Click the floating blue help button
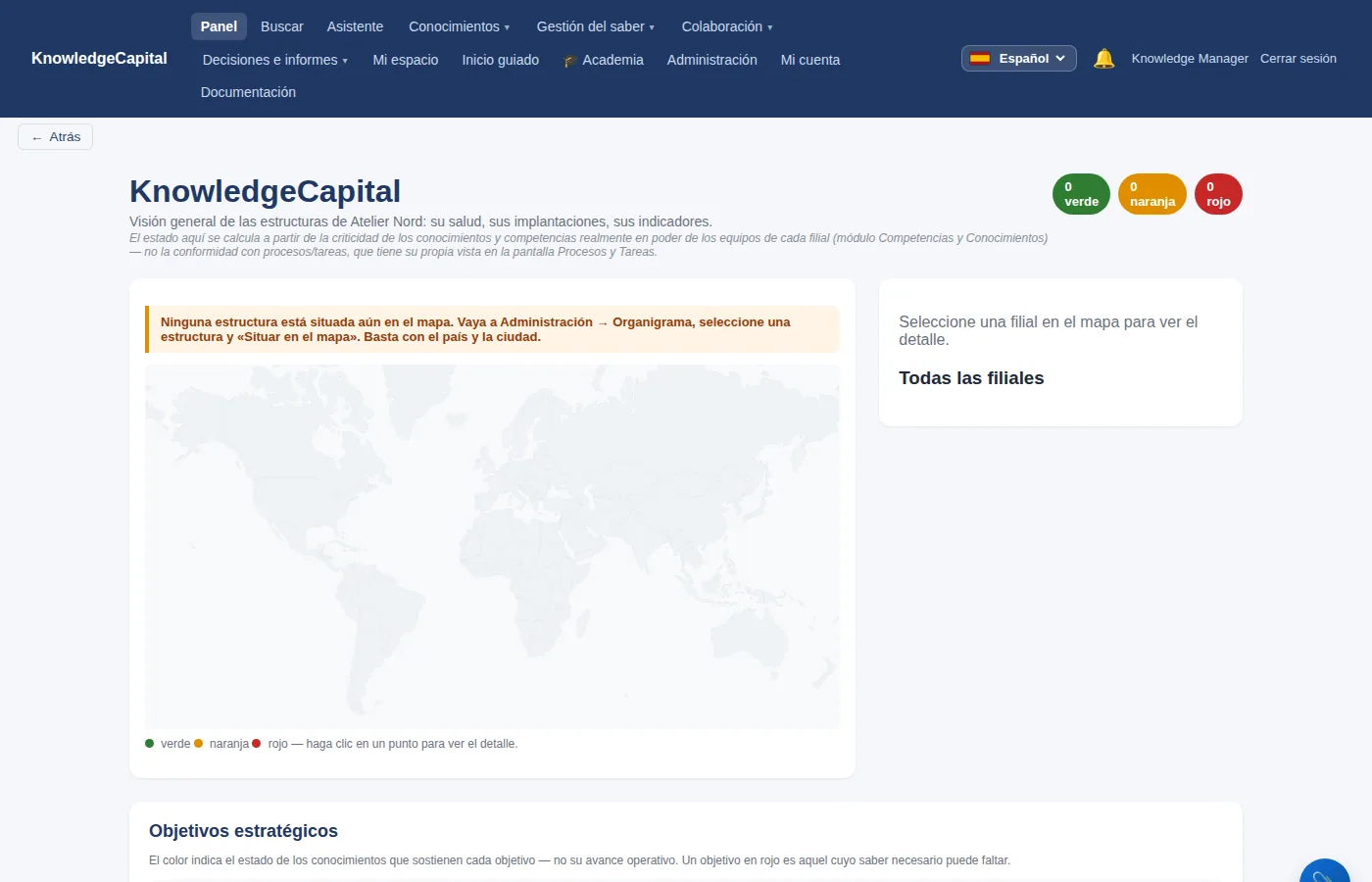This screenshot has width=1372, height=882. point(1325,870)
